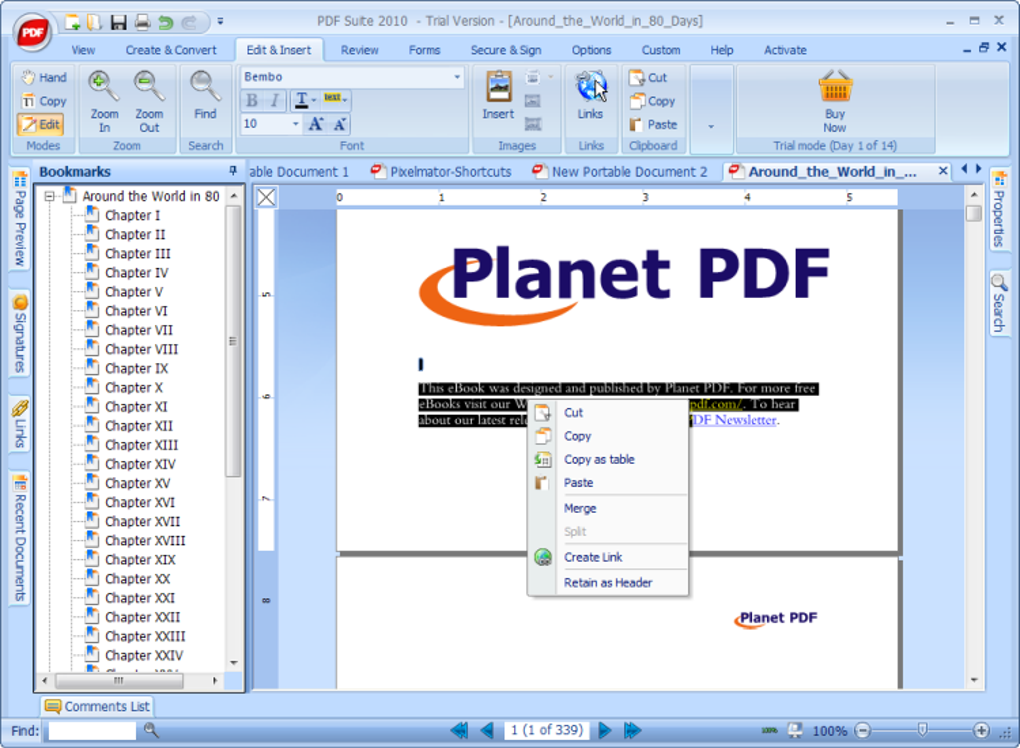1020x748 pixels.
Task: Select the Copy mode in Modes group
Action: [x=44, y=101]
